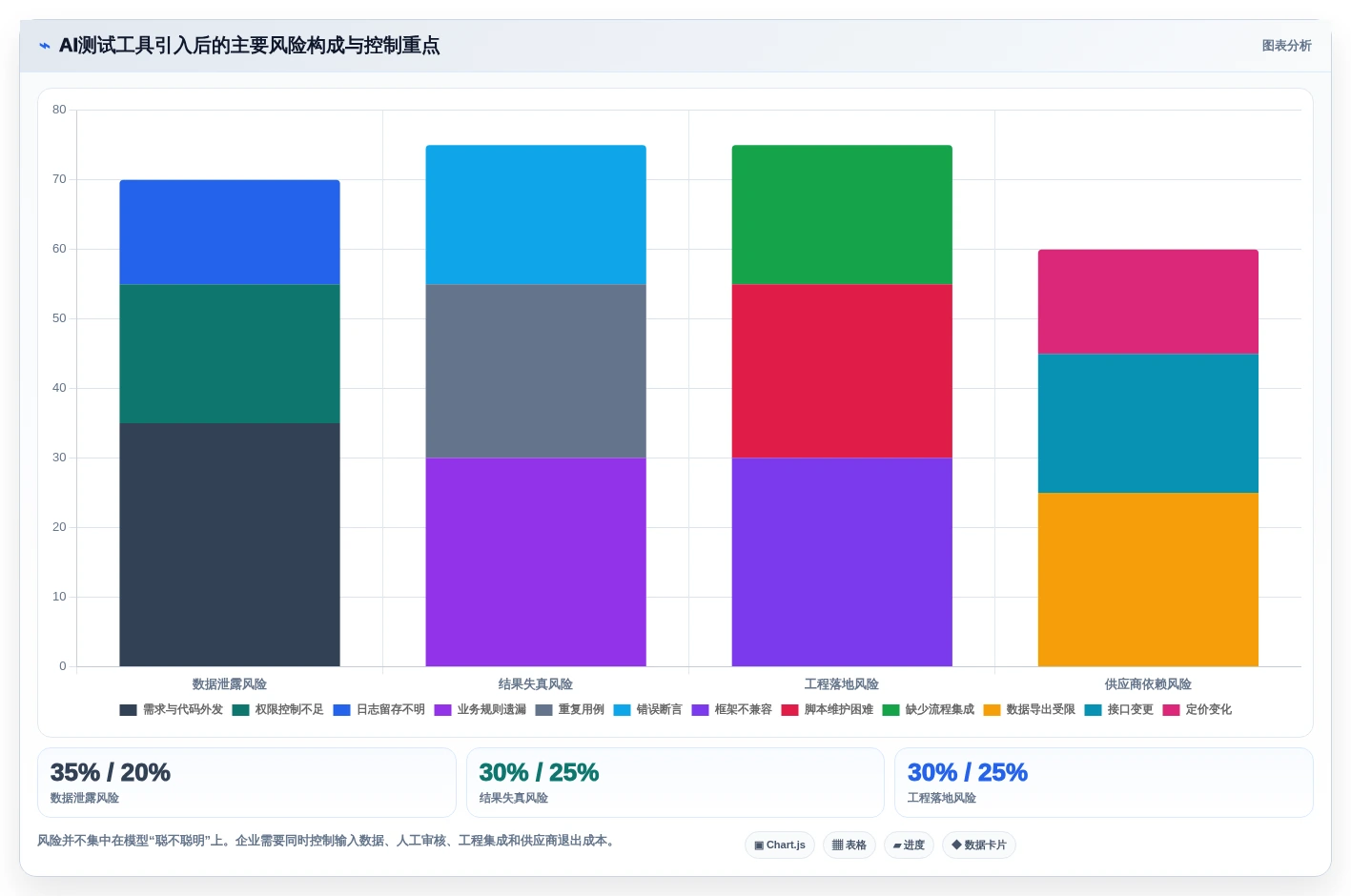Click the 供应商依赖风险 x-axis label
This screenshot has width=1351, height=896.
tap(1148, 684)
